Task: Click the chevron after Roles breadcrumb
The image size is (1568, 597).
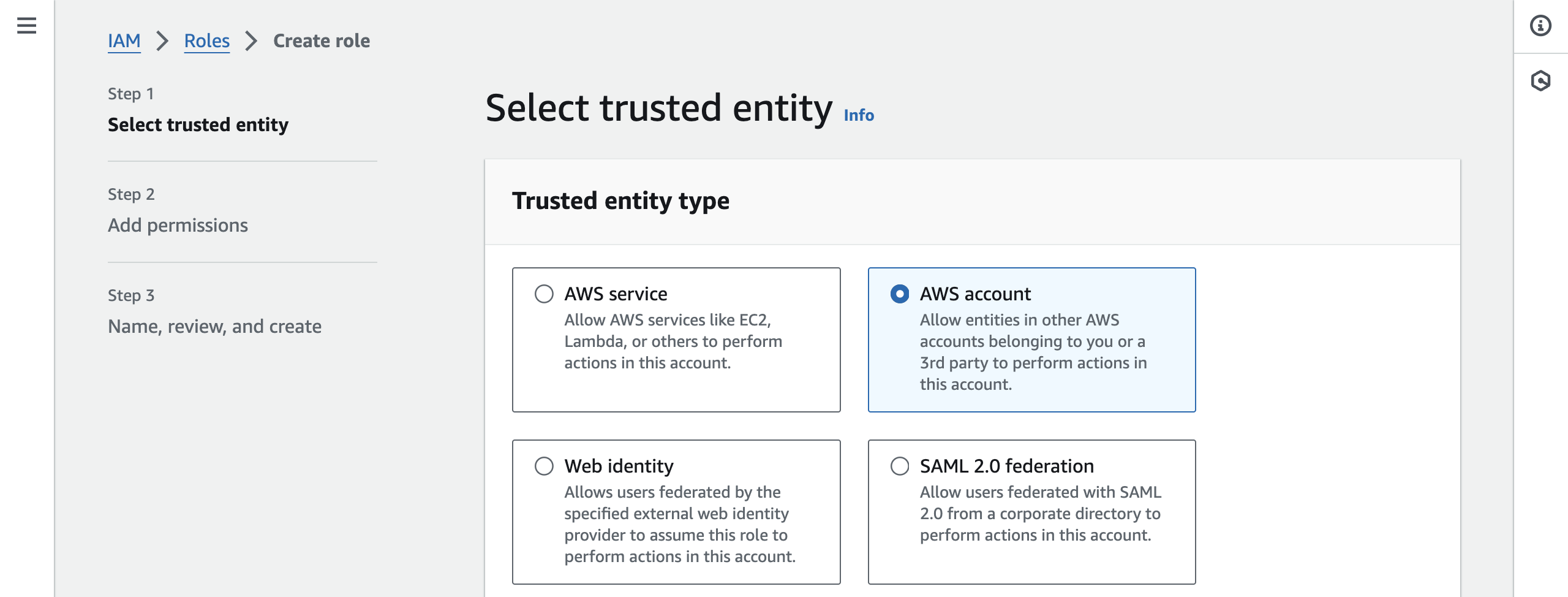Action: point(251,41)
